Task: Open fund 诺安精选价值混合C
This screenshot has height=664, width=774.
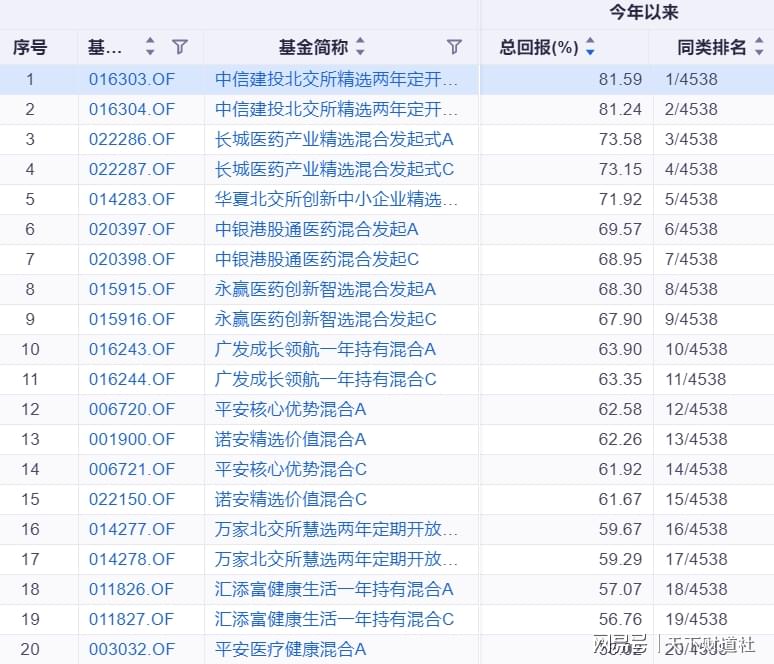Action: [x=290, y=499]
